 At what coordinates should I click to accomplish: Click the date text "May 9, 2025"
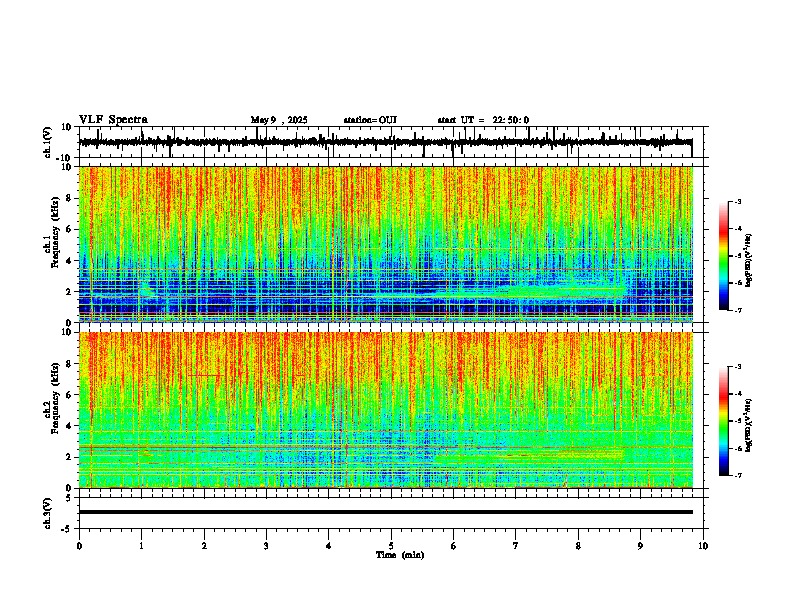279,120
